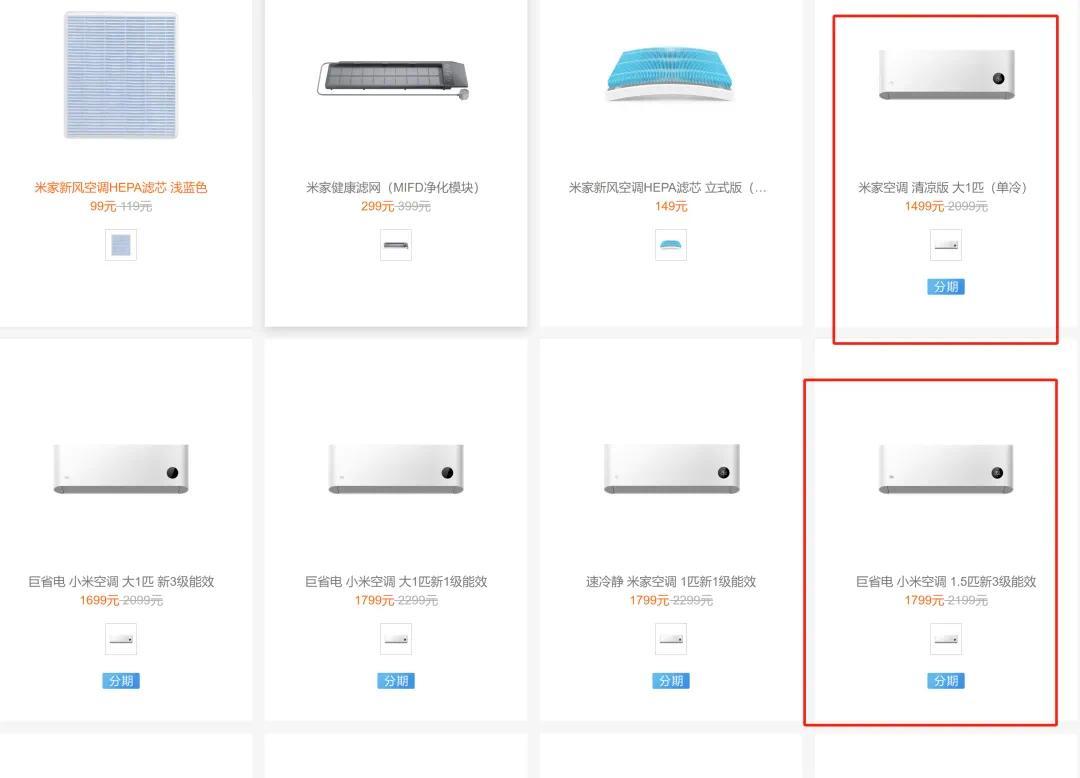1080x778 pixels.
Task: Click 分期 badge under the 1699元 air conditioner
Action: 121,681
